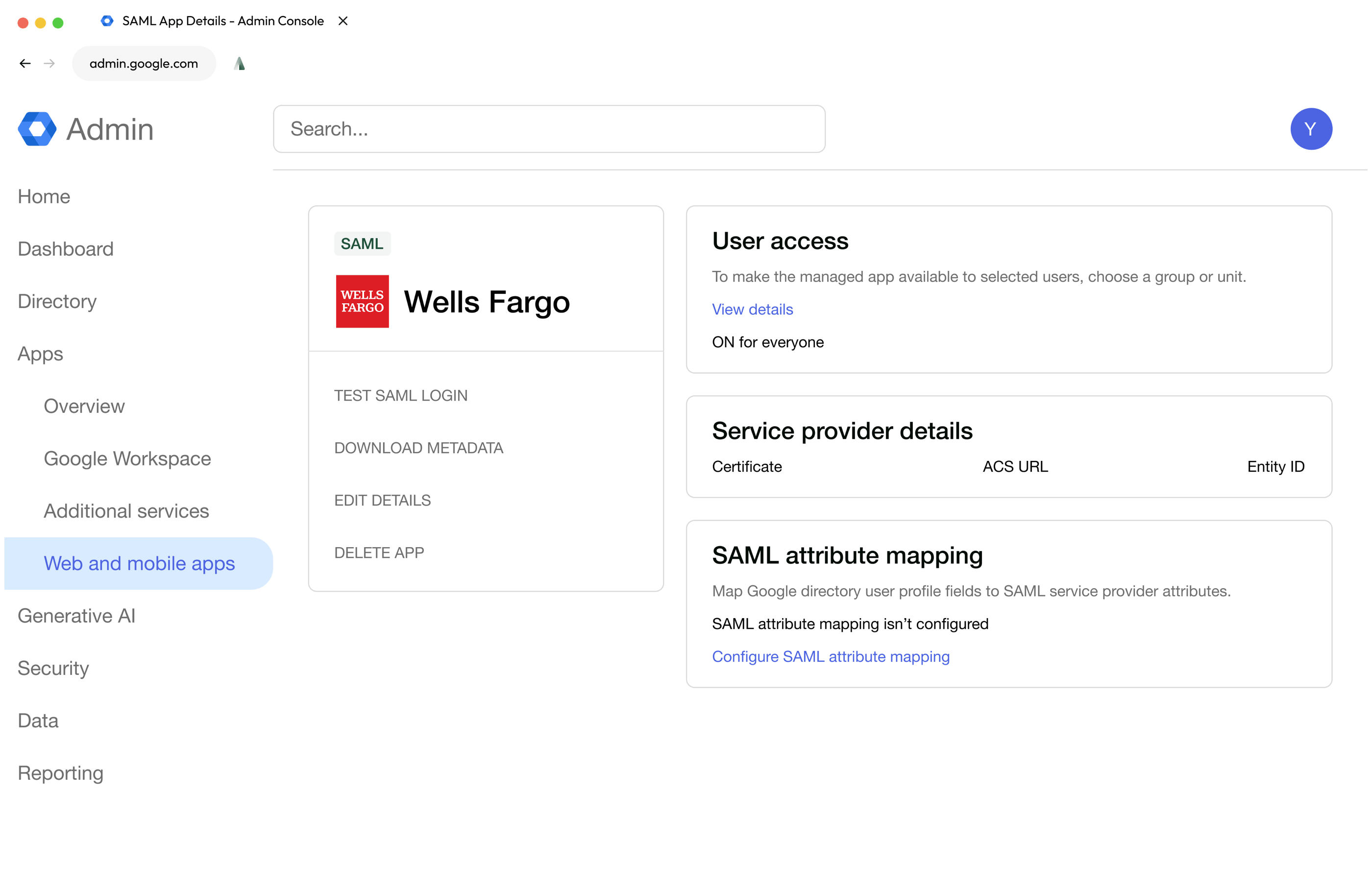
Task: Focus the Search input field
Action: [549, 129]
